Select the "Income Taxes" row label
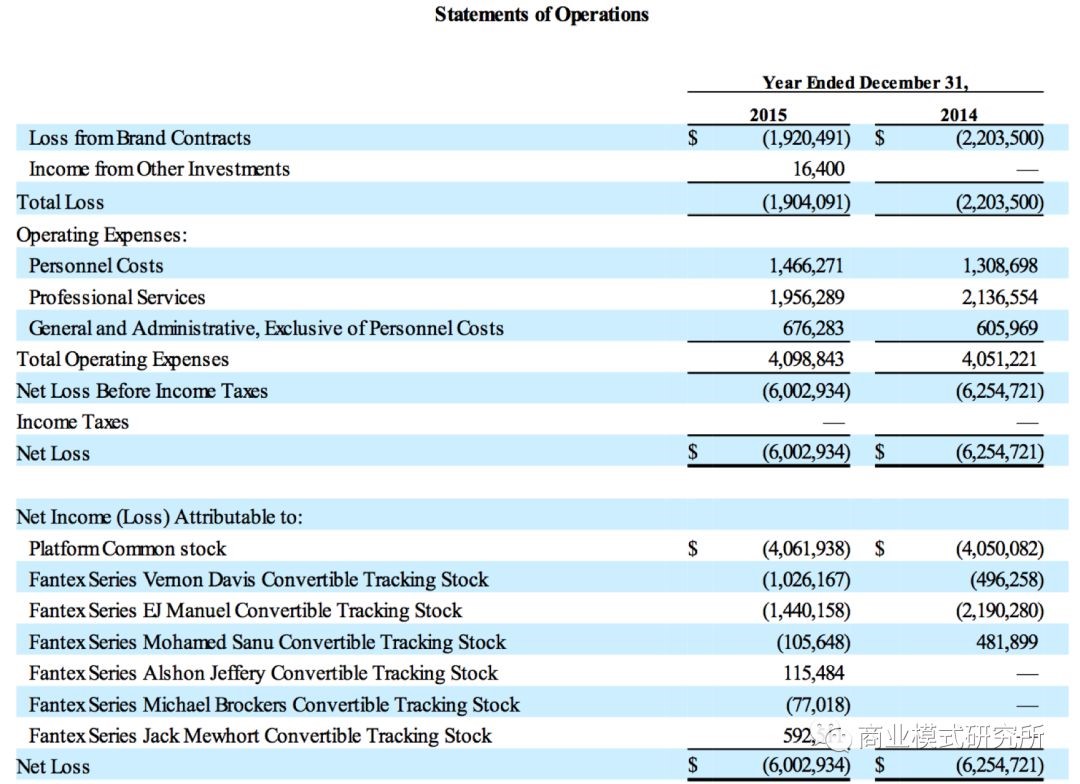This screenshot has width=1080, height=784. coord(72,422)
